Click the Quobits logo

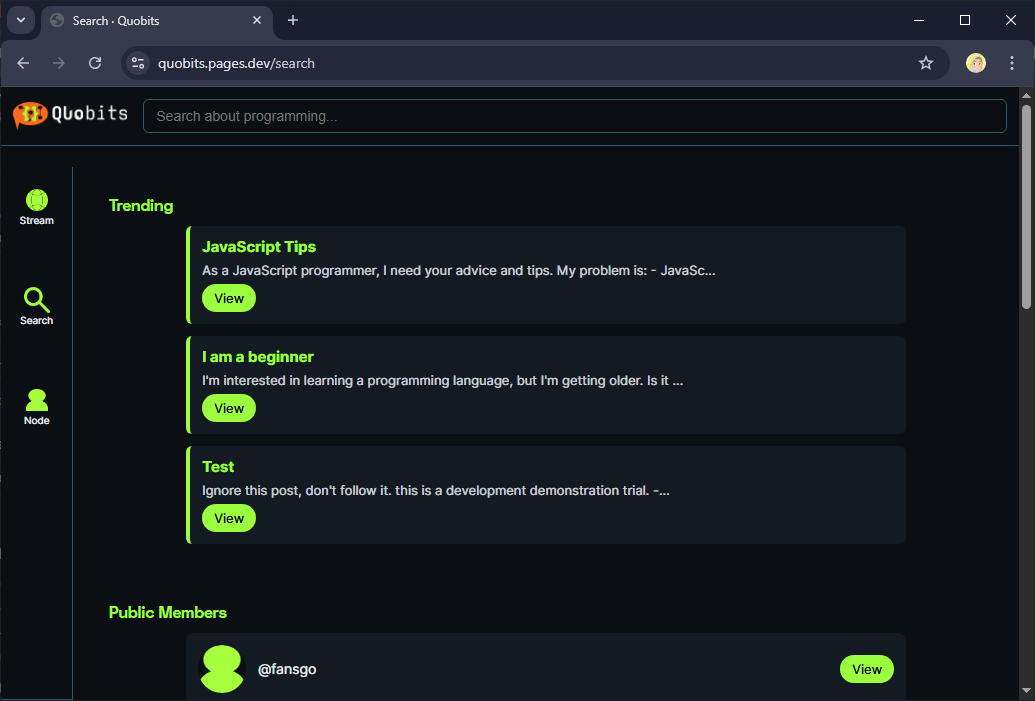coord(71,115)
